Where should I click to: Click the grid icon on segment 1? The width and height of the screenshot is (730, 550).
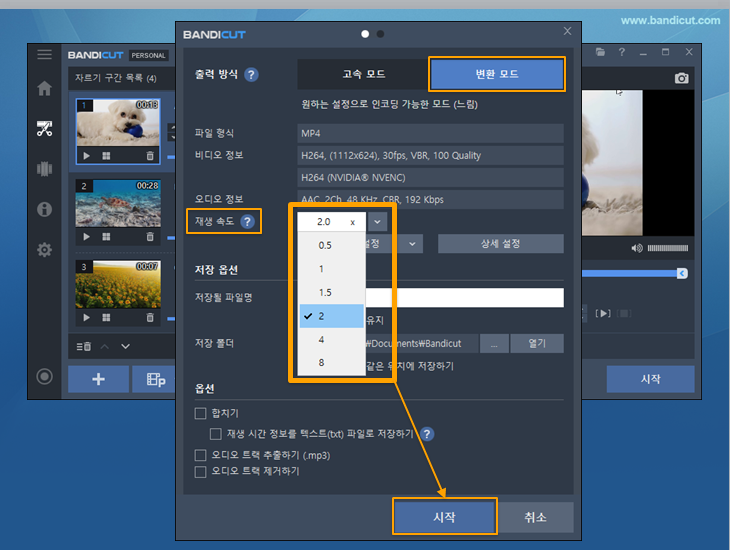point(106,156)
